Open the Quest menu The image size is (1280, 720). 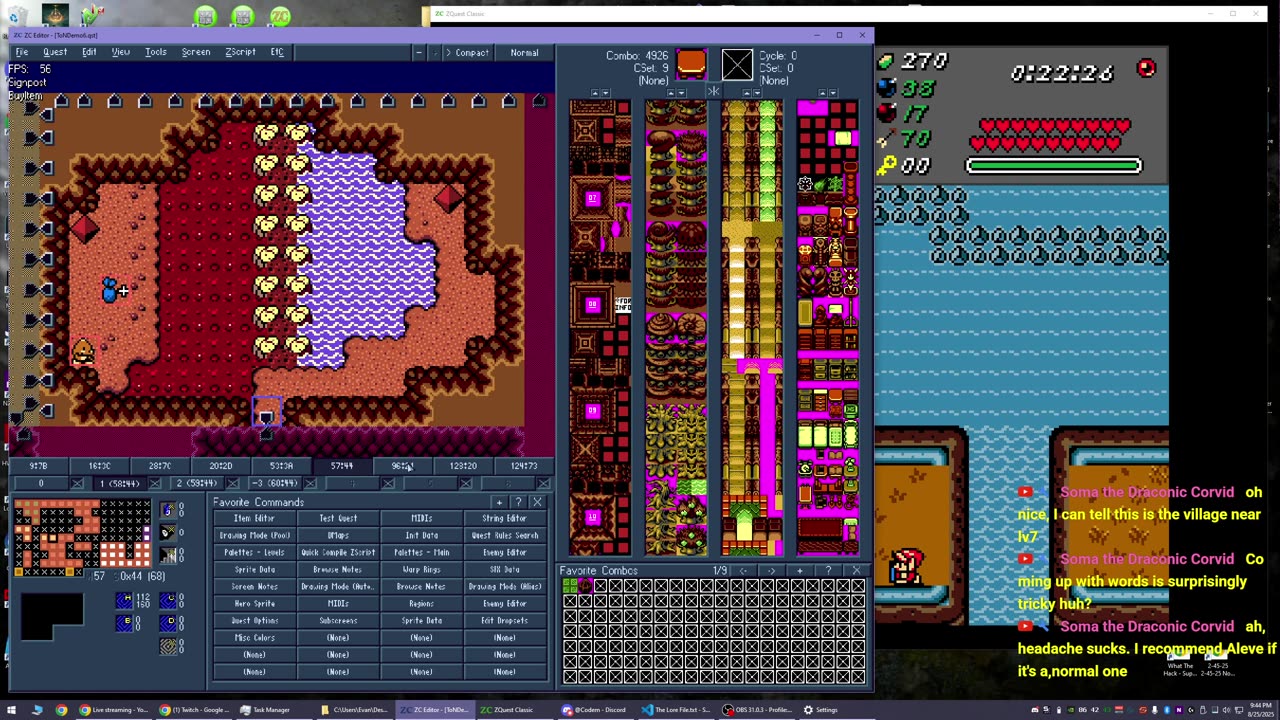(55, 52)
